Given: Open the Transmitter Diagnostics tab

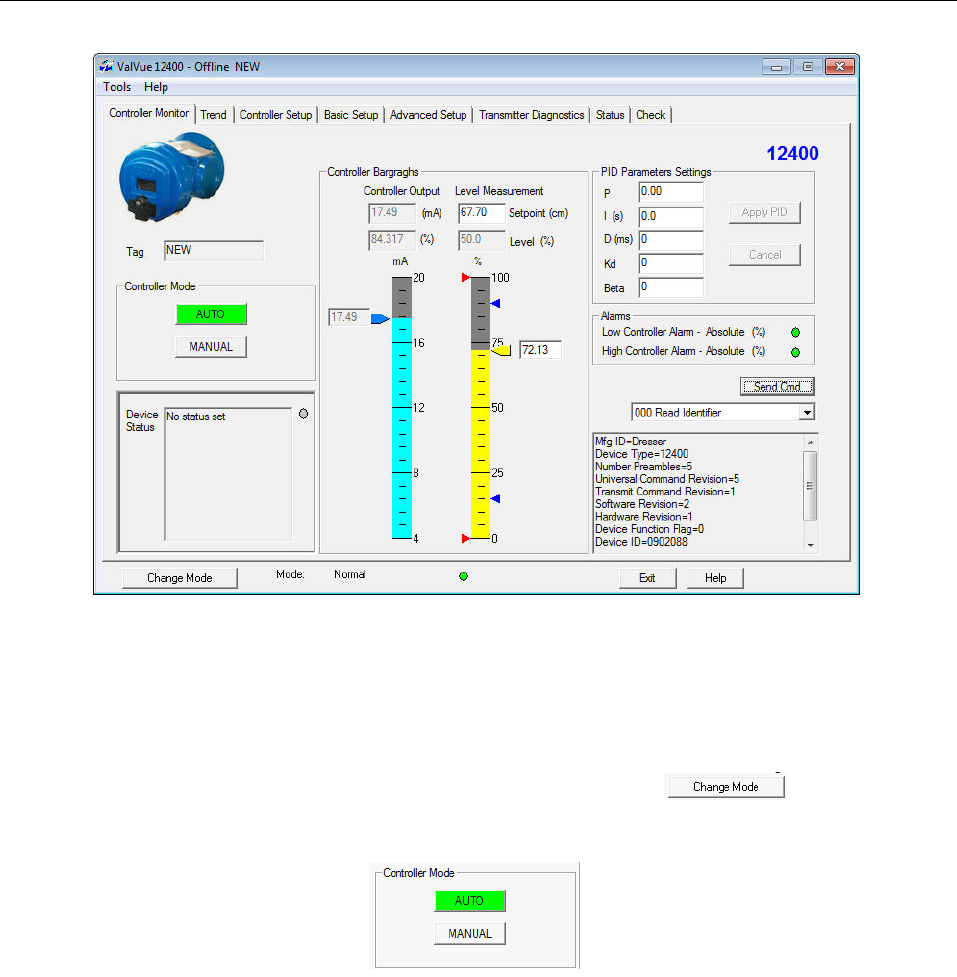Looking at the screenshot, I should click(531, 115).
